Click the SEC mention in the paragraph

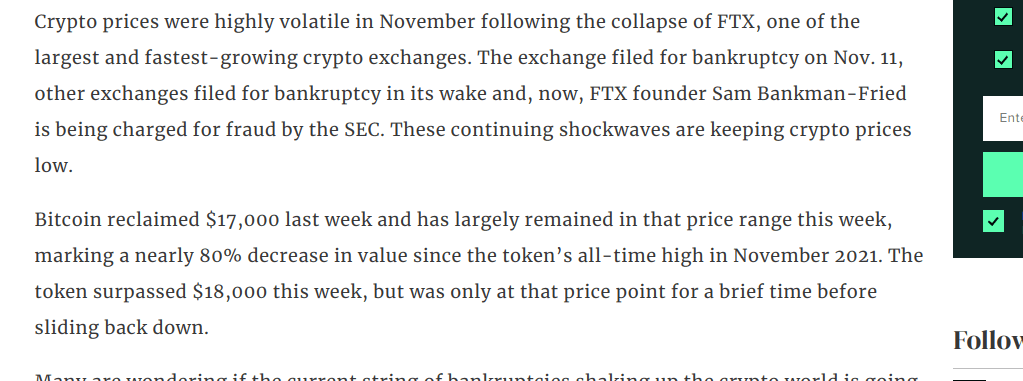(x=361, y=129)
